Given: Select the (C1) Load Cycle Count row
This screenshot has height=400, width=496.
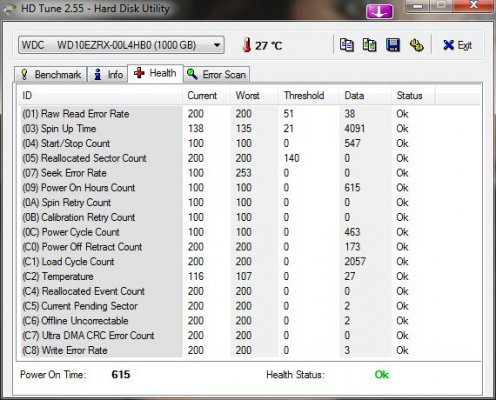Looking at the screenshot, I should [228, 262].
